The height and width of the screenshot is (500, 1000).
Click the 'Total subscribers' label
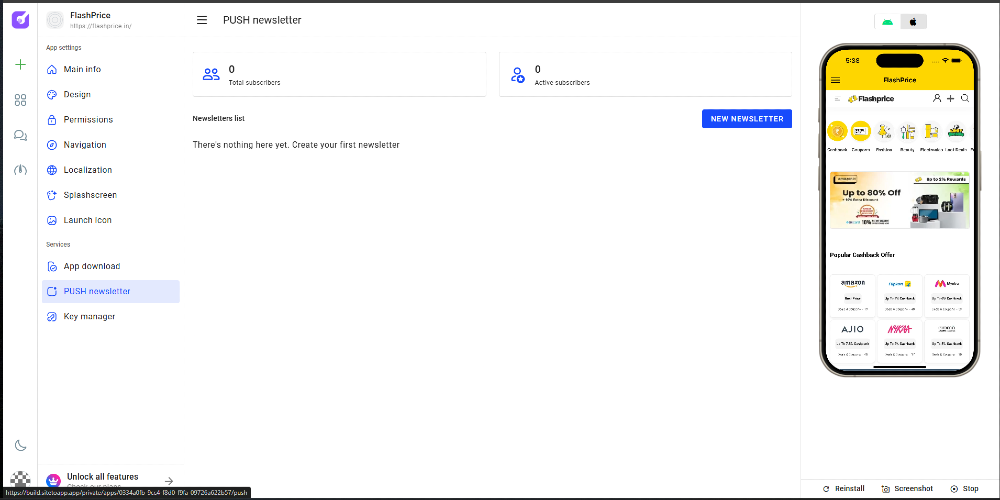pyautogui.click(x=254, y=83)
